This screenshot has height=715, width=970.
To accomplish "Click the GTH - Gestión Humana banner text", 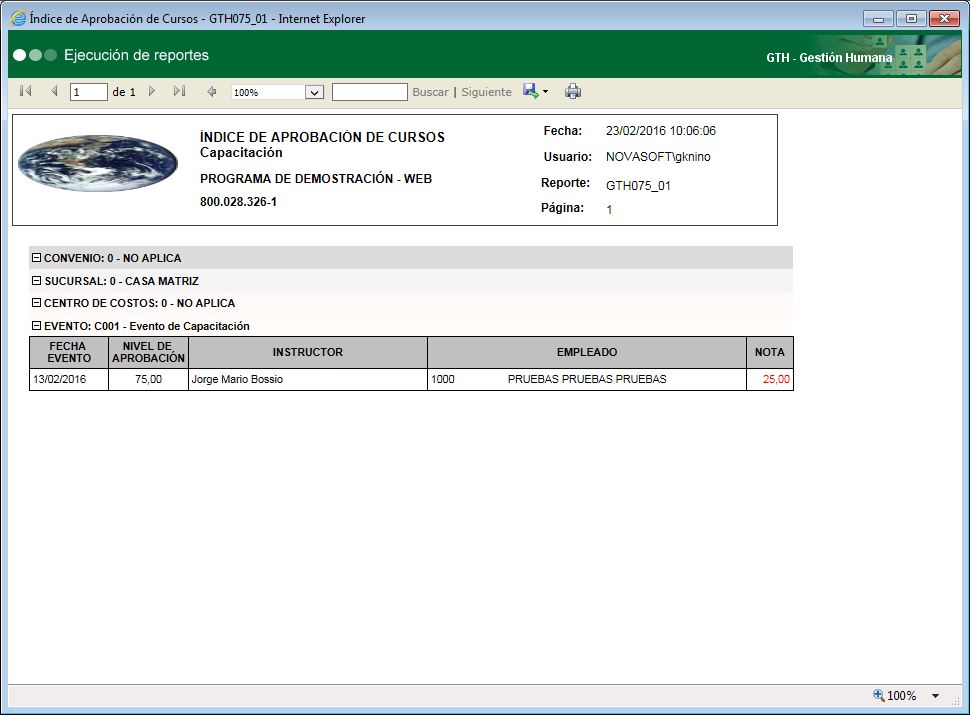I will pyautogui.click(x=829, y=58).
